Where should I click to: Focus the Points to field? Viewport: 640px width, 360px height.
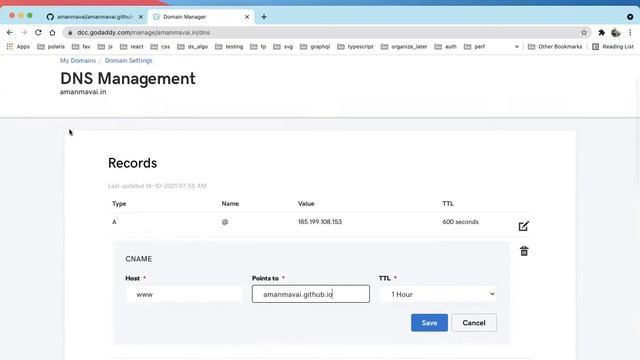click(x=311, y=294)
